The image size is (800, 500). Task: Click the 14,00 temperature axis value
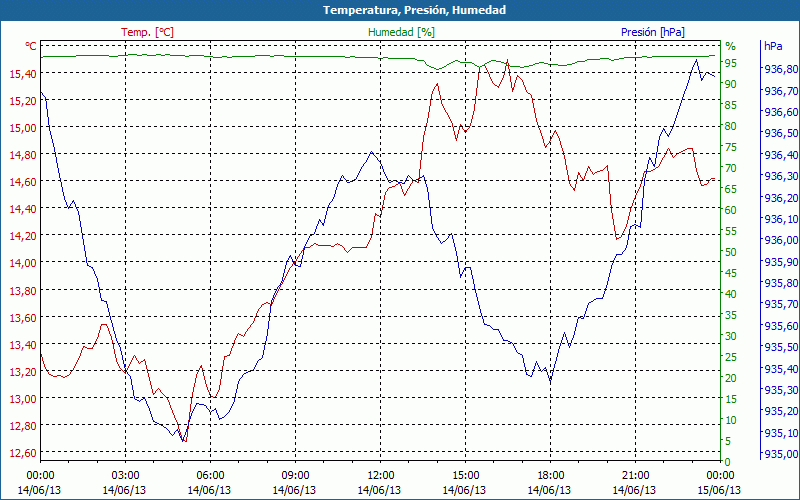coord(23,263)
